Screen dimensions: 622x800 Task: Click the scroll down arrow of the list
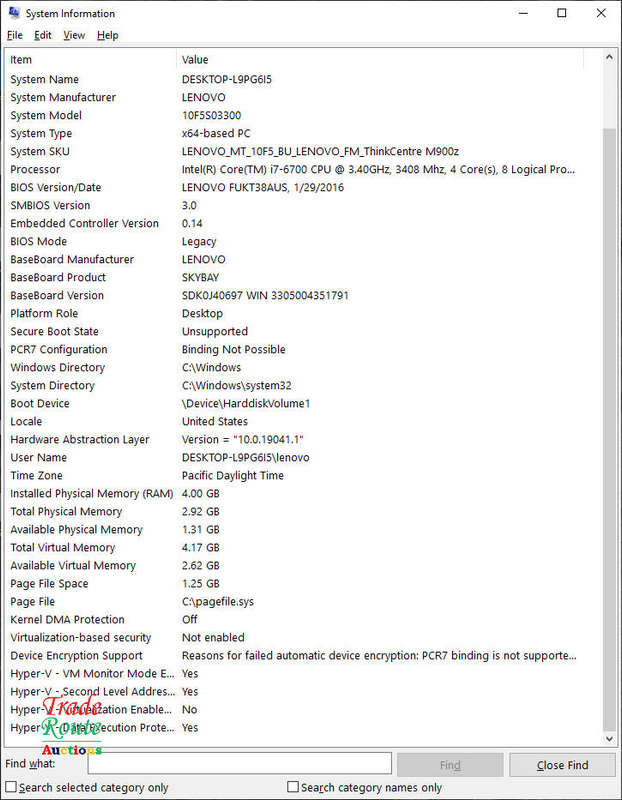609,738
